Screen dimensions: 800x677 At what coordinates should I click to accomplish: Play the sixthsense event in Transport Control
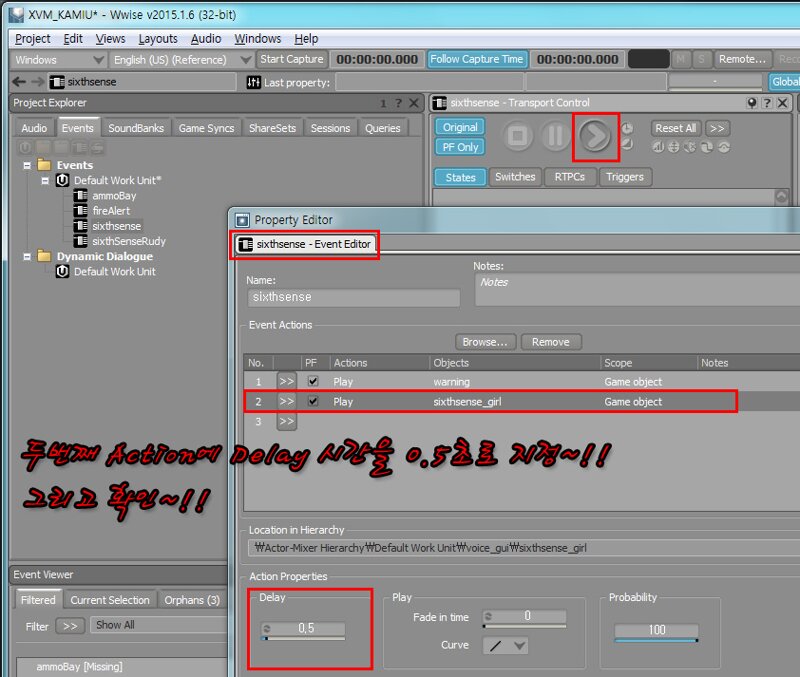(x=594, y=136)
